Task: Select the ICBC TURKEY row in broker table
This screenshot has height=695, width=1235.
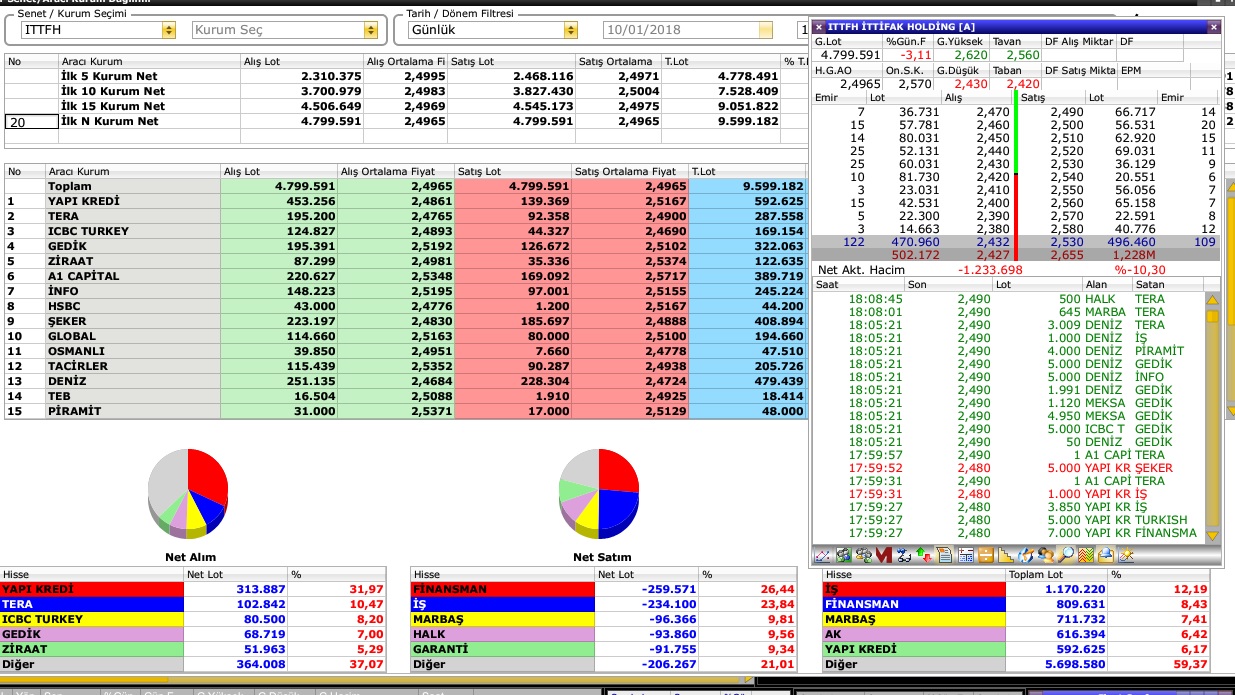Action: 406,231
